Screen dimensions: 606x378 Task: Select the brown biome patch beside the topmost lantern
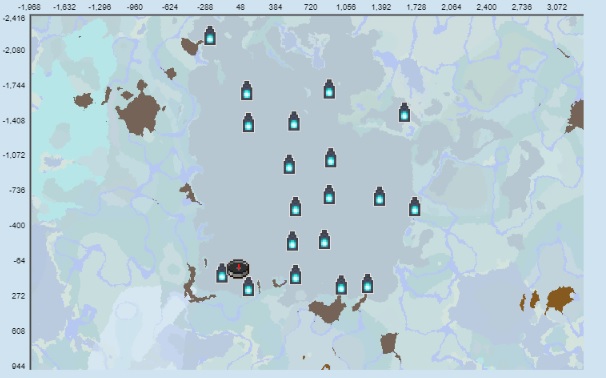pos(190,46)
